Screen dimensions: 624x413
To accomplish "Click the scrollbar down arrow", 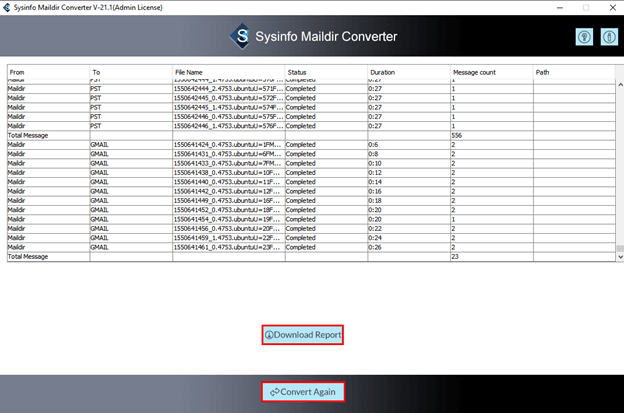I will (x=619, y=257).
